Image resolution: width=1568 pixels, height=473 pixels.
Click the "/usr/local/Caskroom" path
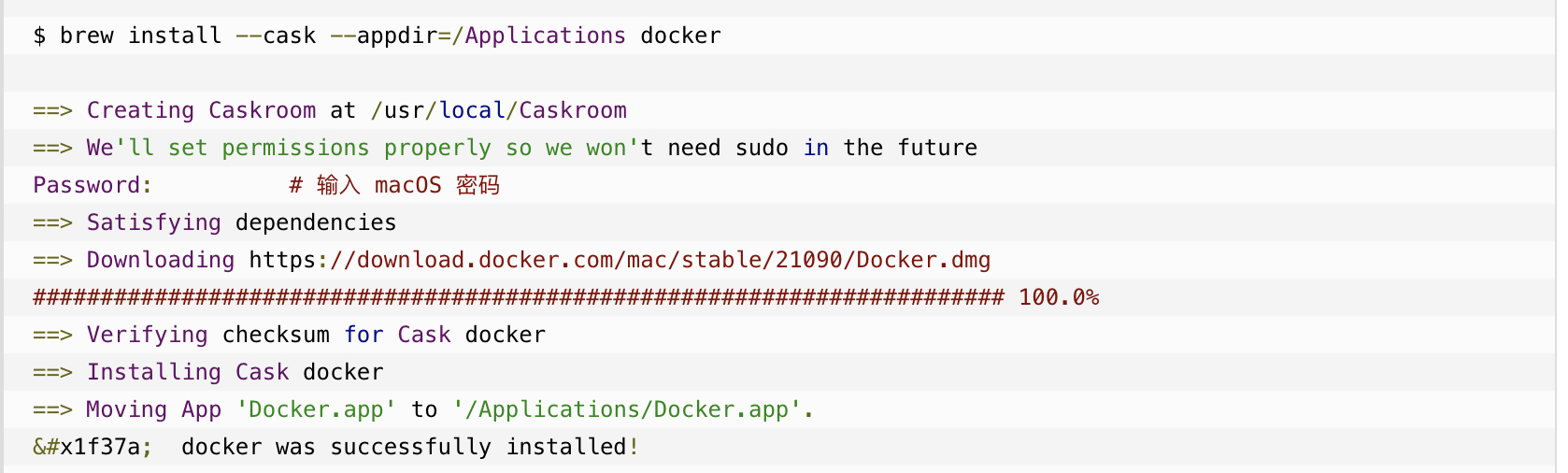coord(498,110)
